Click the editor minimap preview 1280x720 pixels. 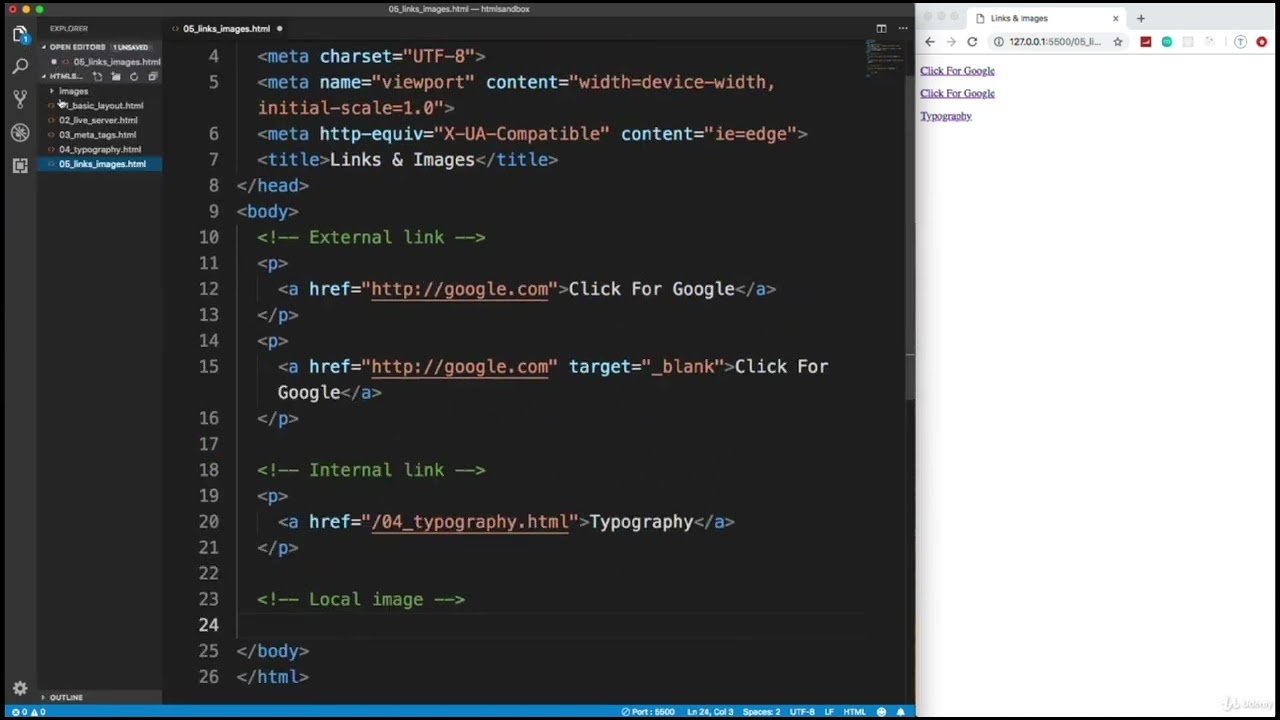[884, 58]
